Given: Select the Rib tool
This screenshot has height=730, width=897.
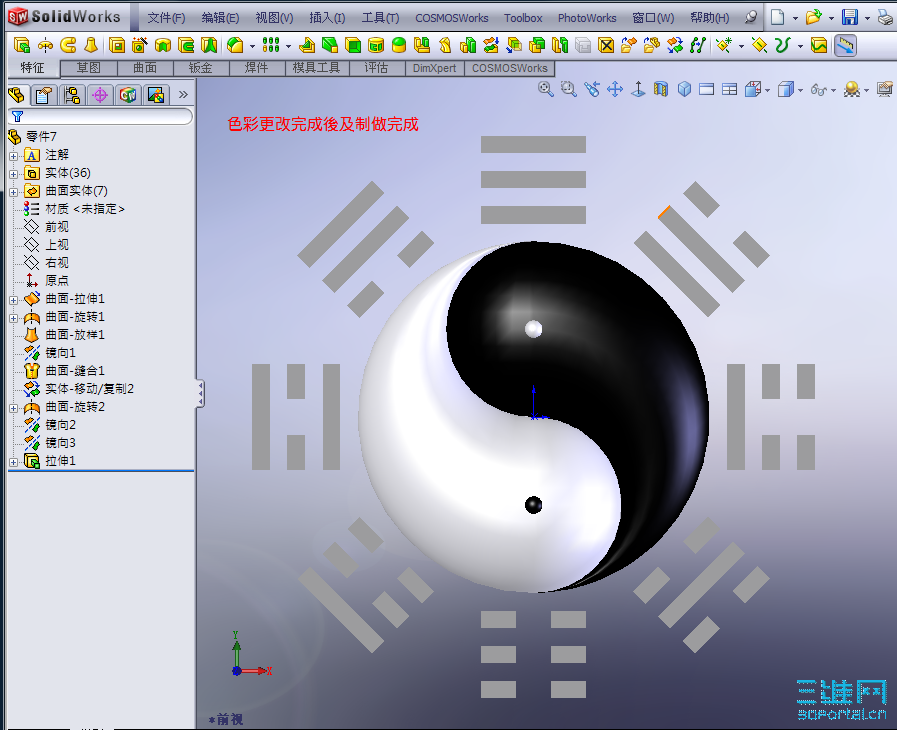Looking at the screenshot, I should pyautogui.click(x=307, y=45).
